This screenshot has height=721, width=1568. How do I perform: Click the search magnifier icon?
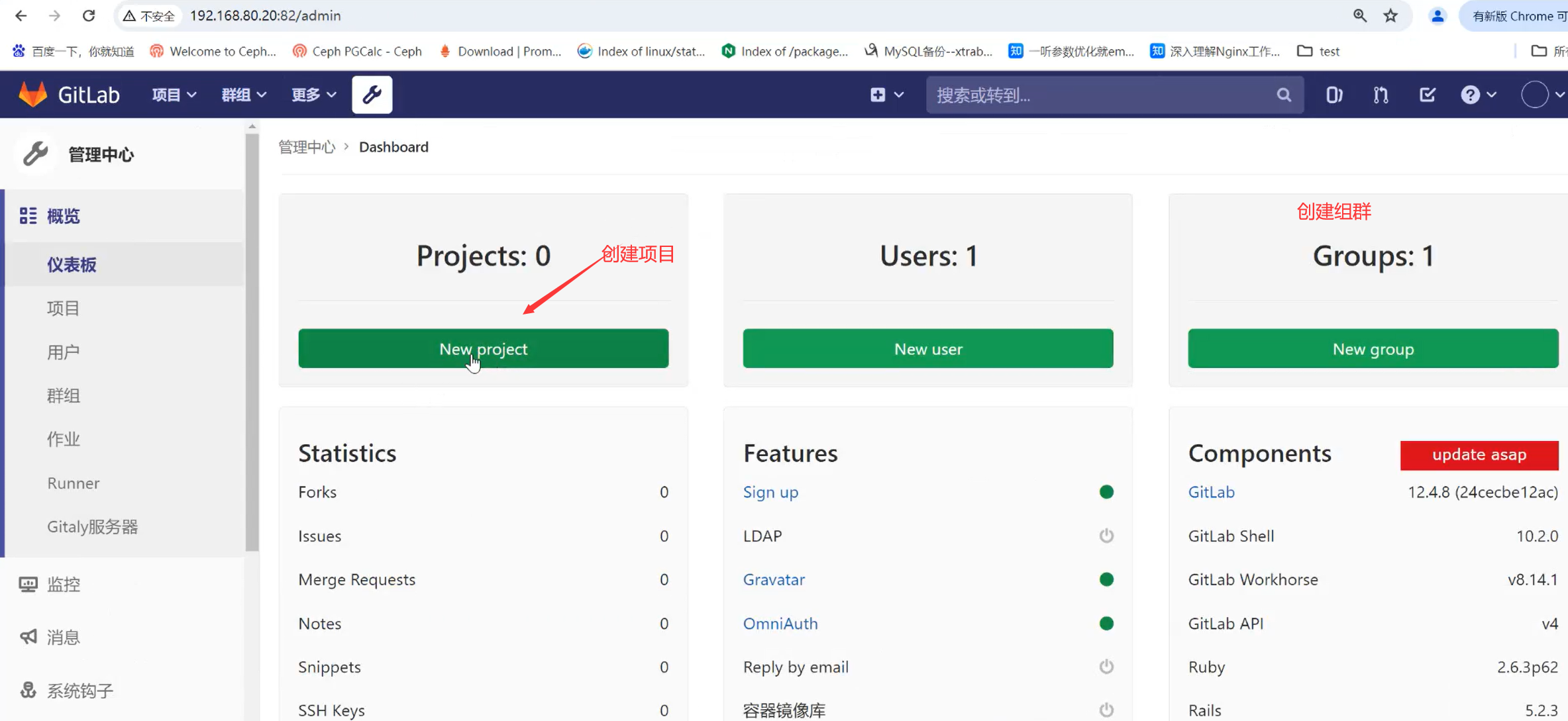[1284, 95]
